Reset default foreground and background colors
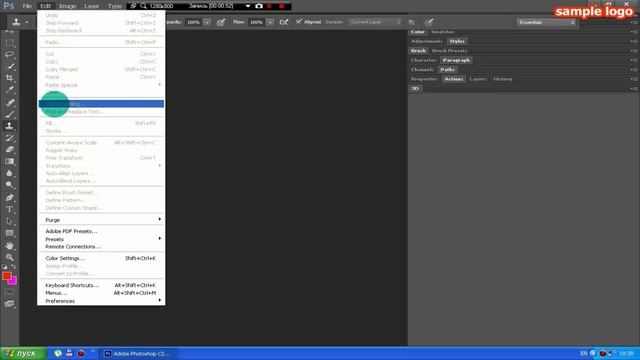This screenshot has width=640, height=360. [4, 267]
